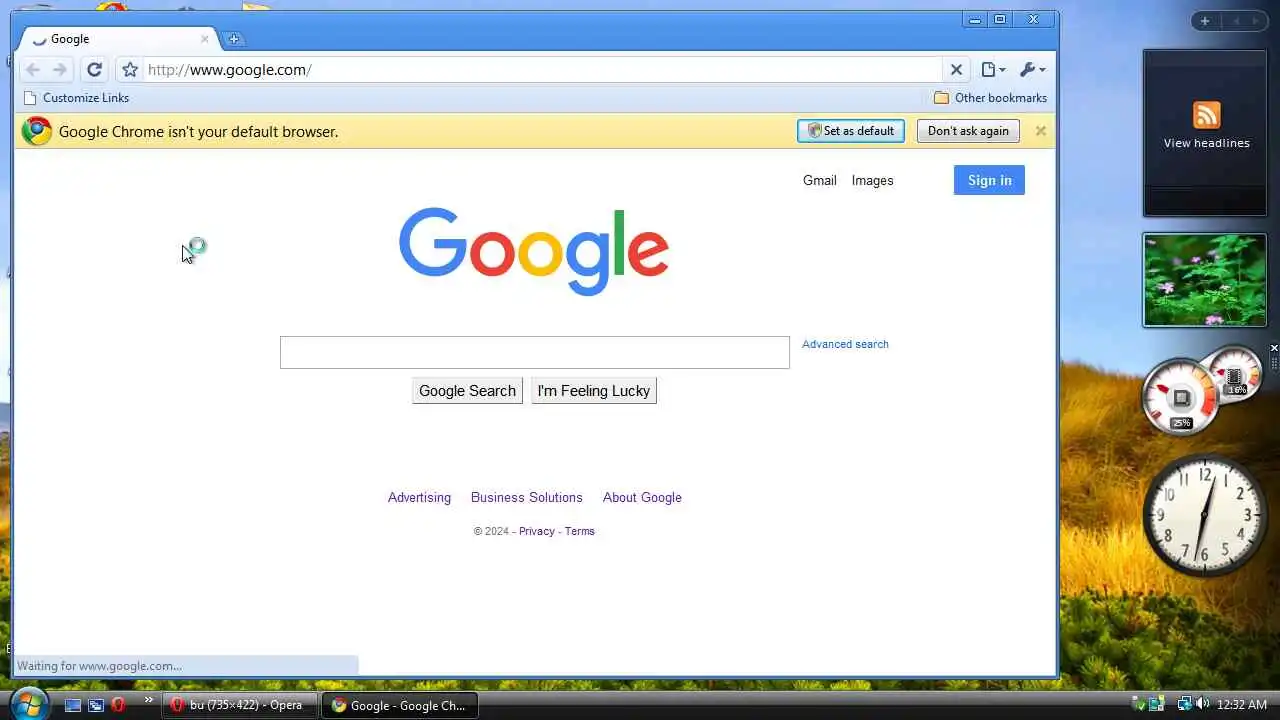1280x720 pixels.
Task: Click the URL address bar
Action: 542,70
